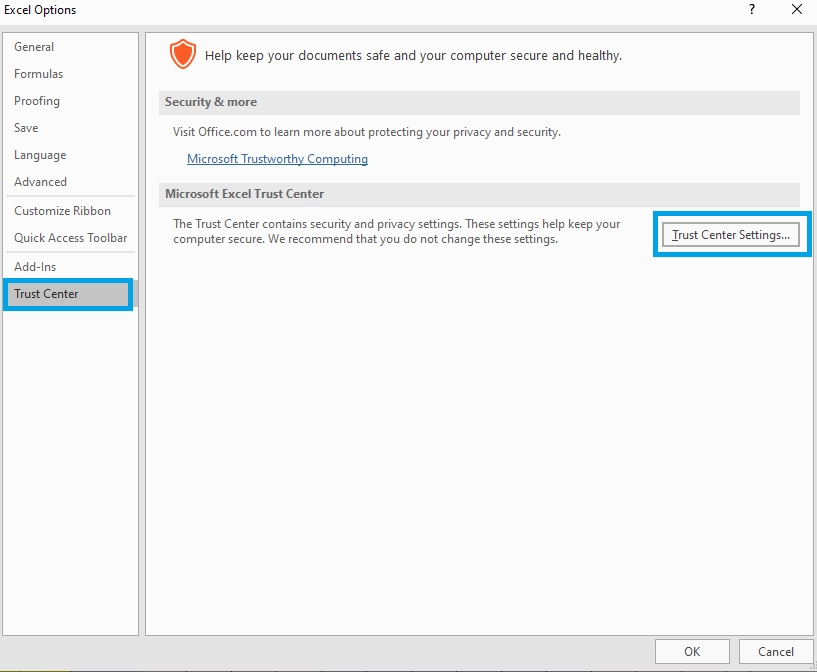Open the Microsoft Trustworthy Computing link
This screenshot has height=672, width=817.
tap(277, 159)
